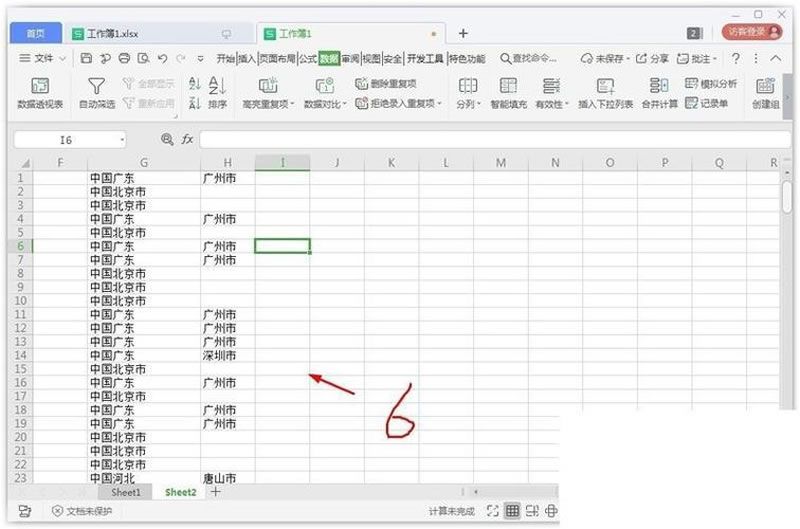This screenshot has width=800, height=529.
Task: Click the 未保存 cloud save status
Action: click(605, 59)
